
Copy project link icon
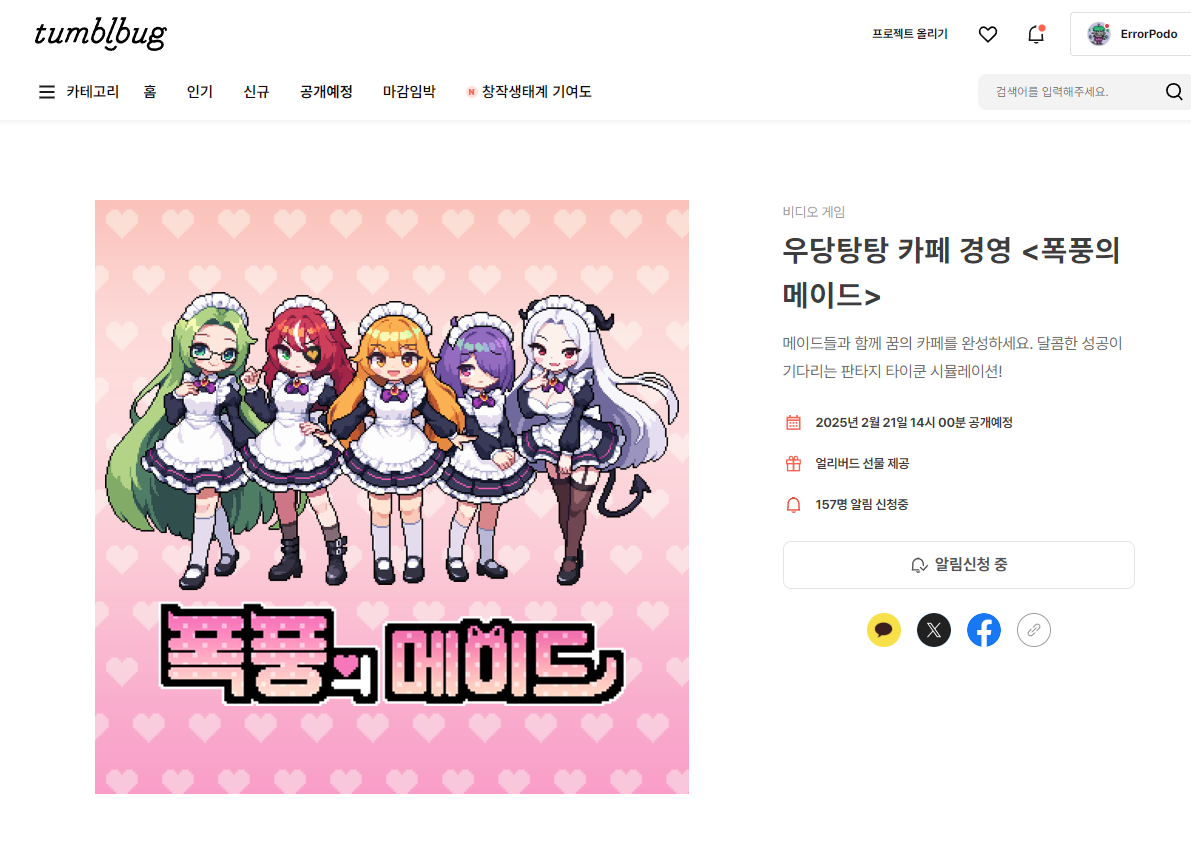(x=1034, y=630)
